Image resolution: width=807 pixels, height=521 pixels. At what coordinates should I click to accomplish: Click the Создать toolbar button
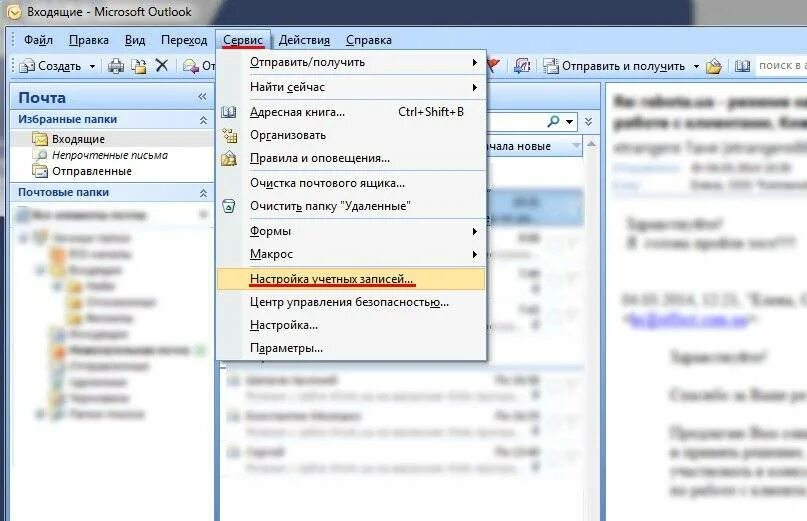coord(50,66)
